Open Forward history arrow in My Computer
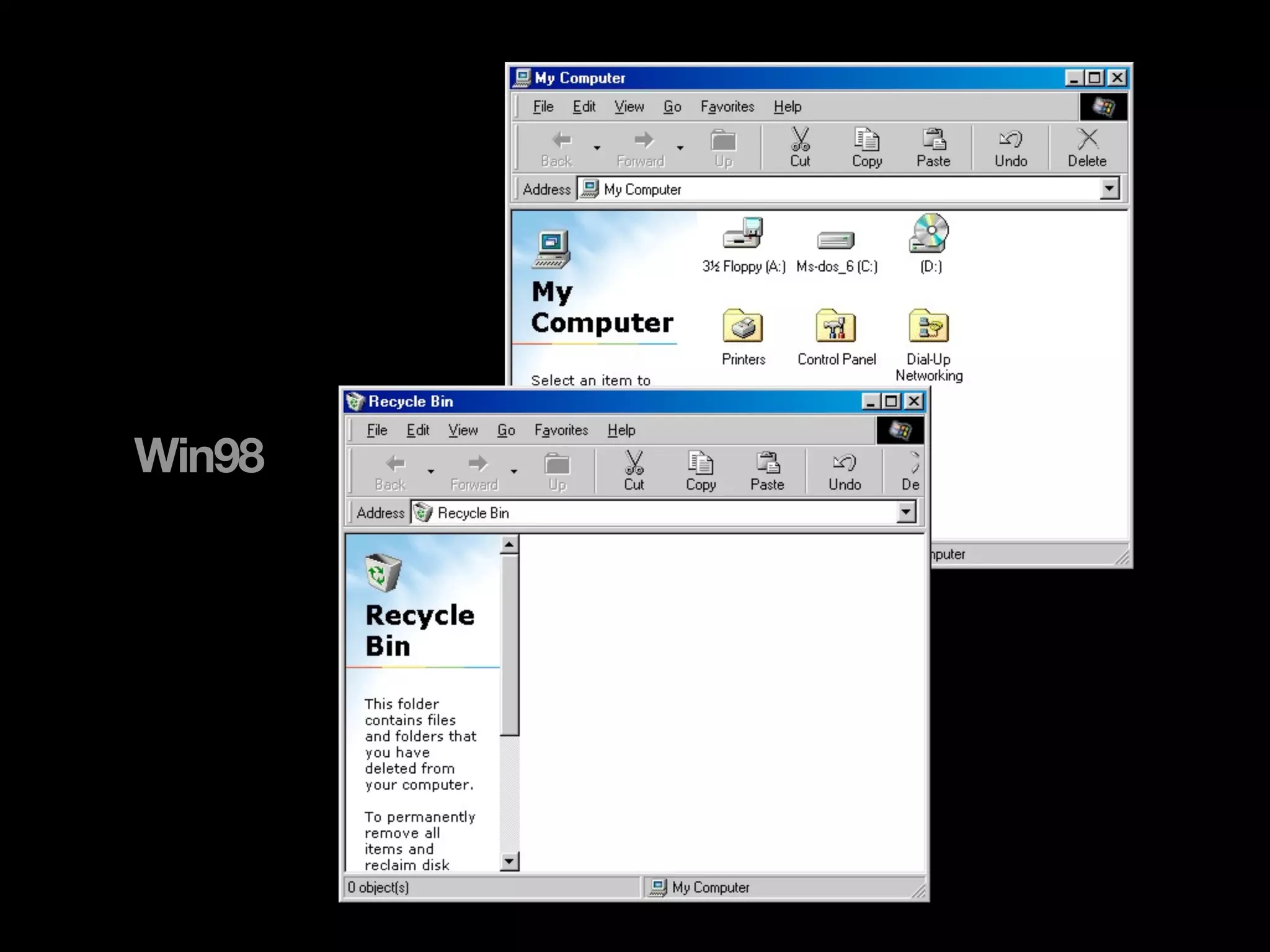Image resolution: width=1270 pixels, height=952 pixels. pyautogui.click(x=680, y=148)
